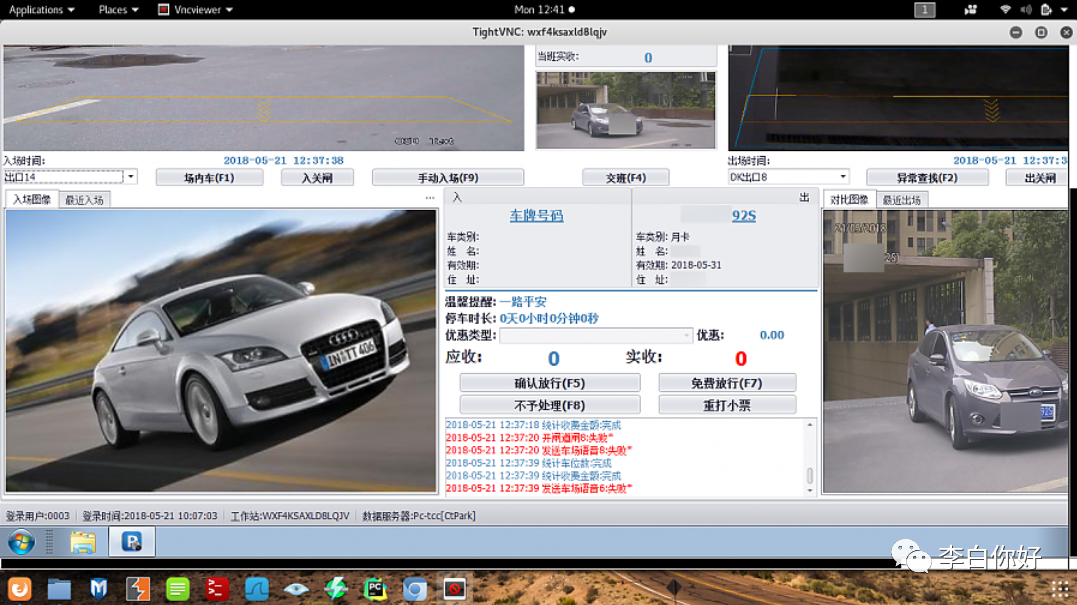This screenshot has height=605, width=1077.
Task: Click status bar '工作站:WXF4KSAXLD8LQJV'
Action: point(290,516)
